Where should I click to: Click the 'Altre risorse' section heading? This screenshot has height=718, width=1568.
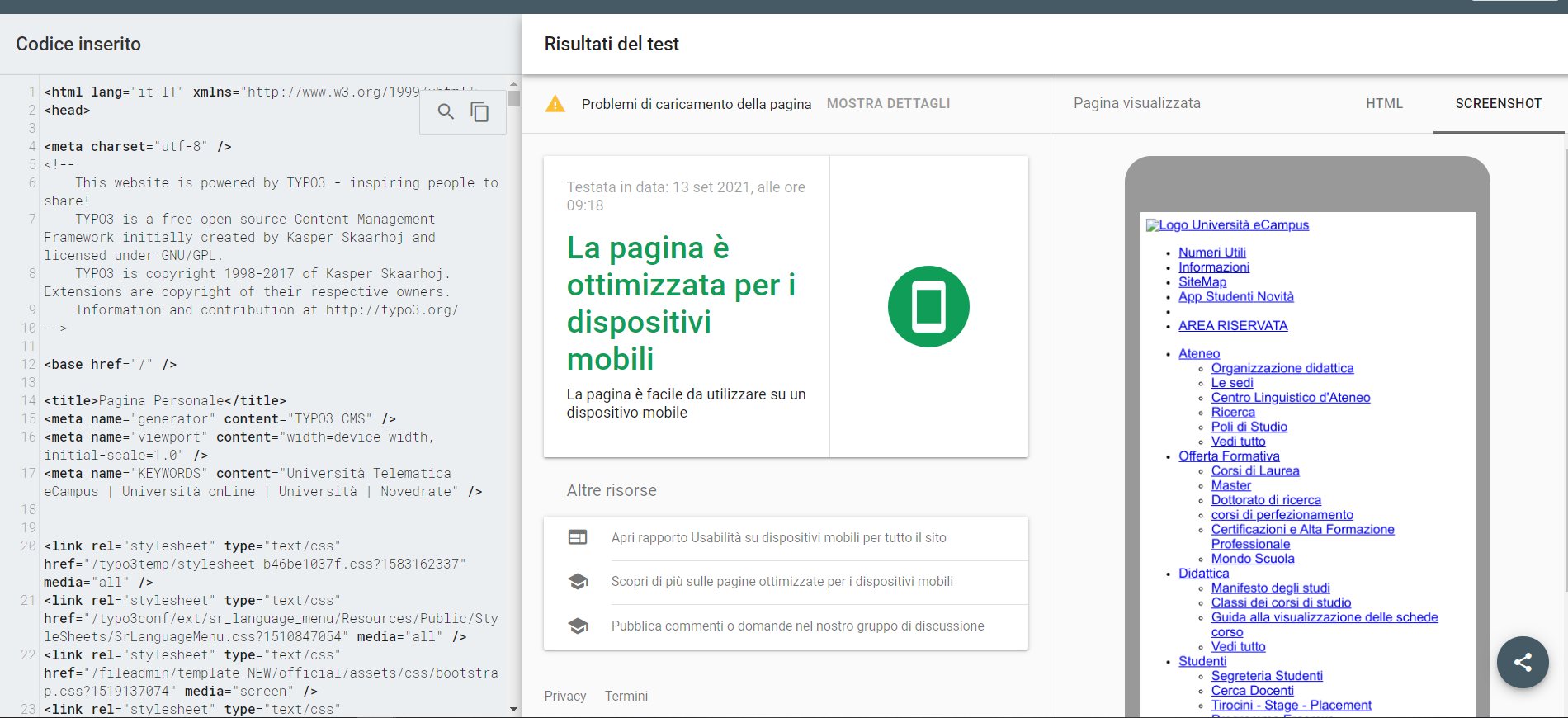(612, 490)
